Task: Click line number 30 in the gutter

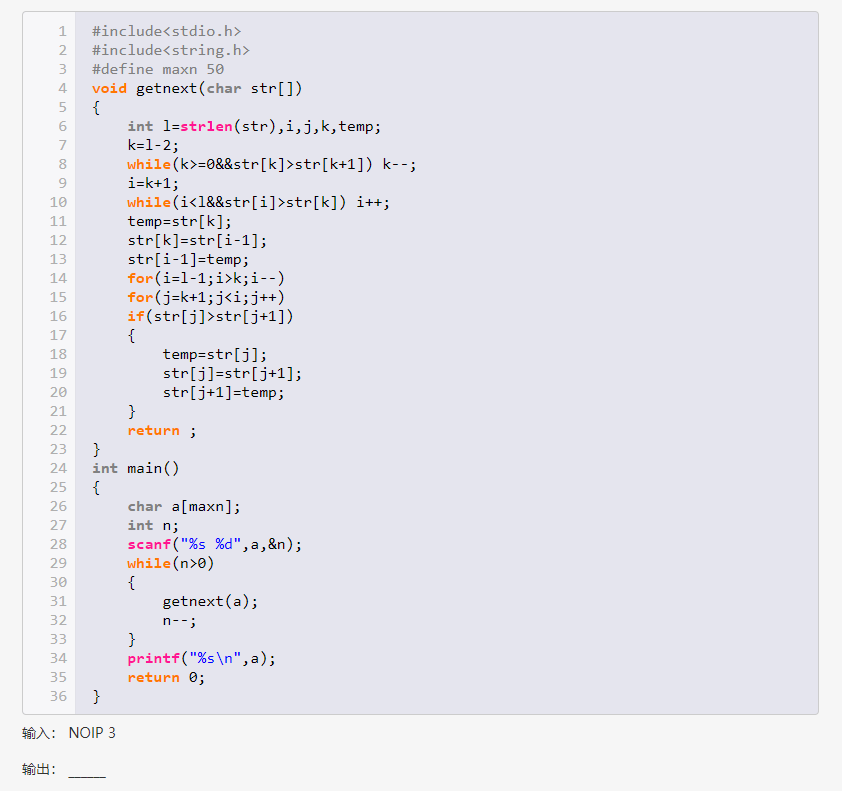Action: [x=58, y=582]
